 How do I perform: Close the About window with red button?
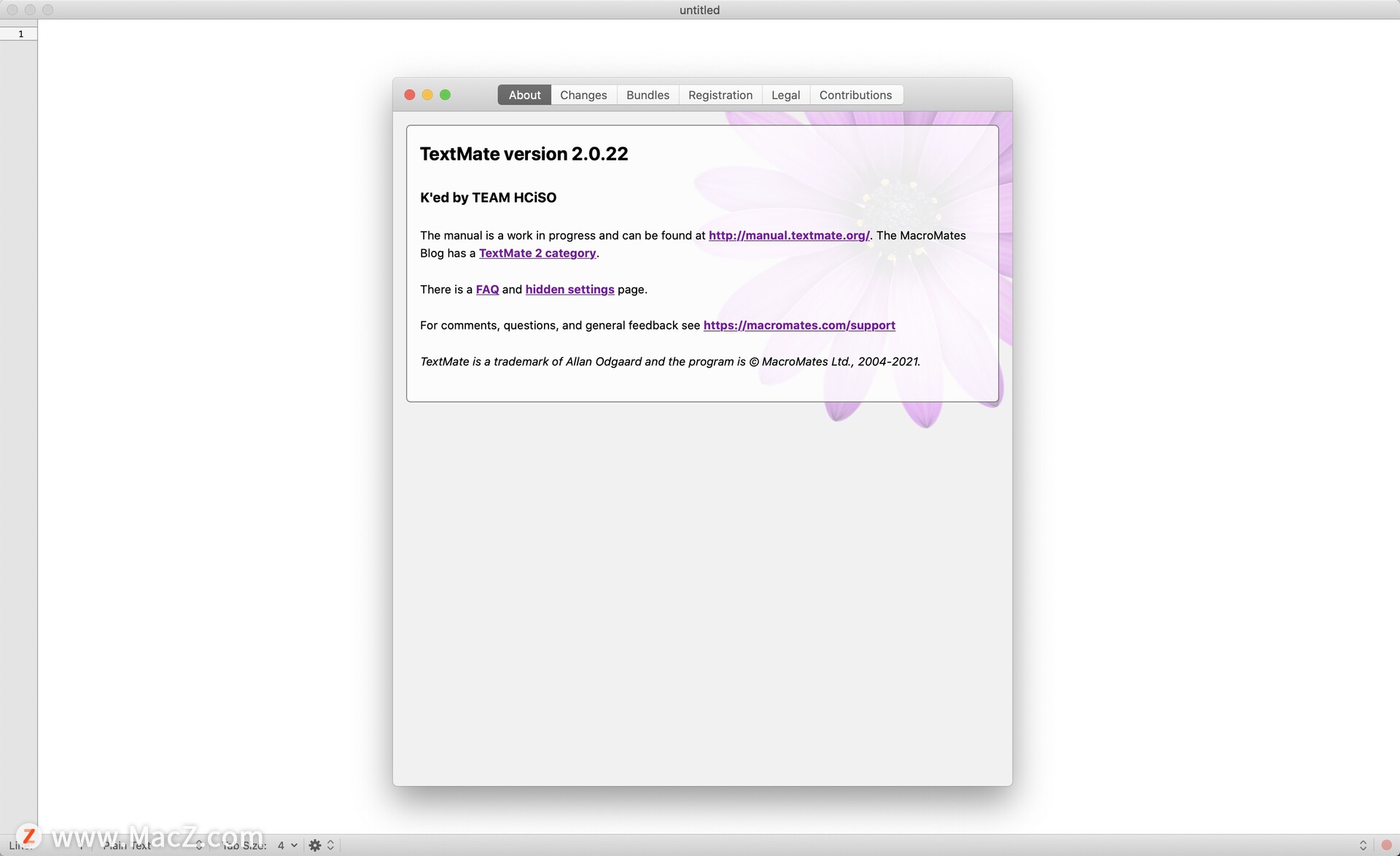pyautogui.click(x=410, y=95)
